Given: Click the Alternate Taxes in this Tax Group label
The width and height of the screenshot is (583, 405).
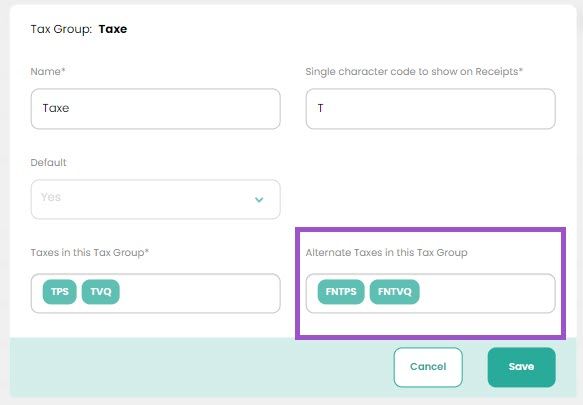Looking at the screenshot, I should (386, 253).
